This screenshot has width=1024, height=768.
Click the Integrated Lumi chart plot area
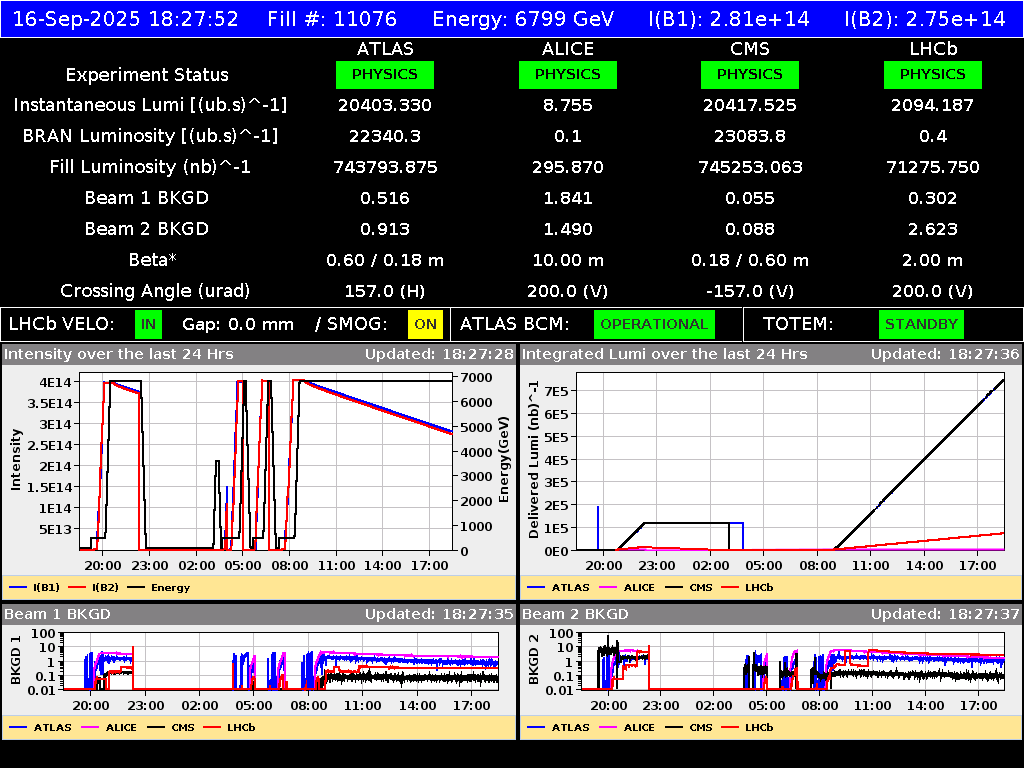(790, 462)
